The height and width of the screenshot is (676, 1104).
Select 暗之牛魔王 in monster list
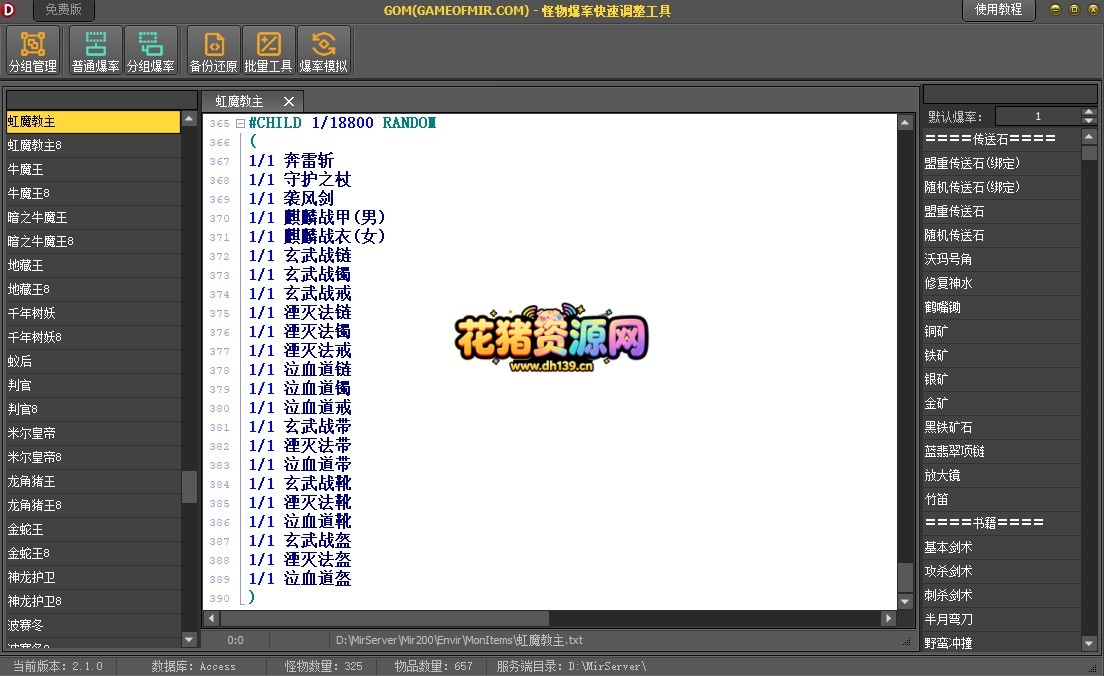93,218
